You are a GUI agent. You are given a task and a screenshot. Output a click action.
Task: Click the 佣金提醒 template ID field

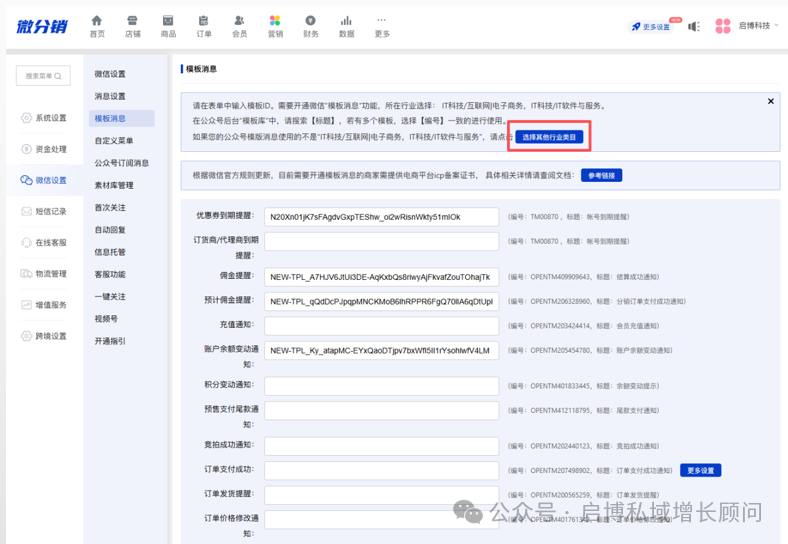click(381, 277)
